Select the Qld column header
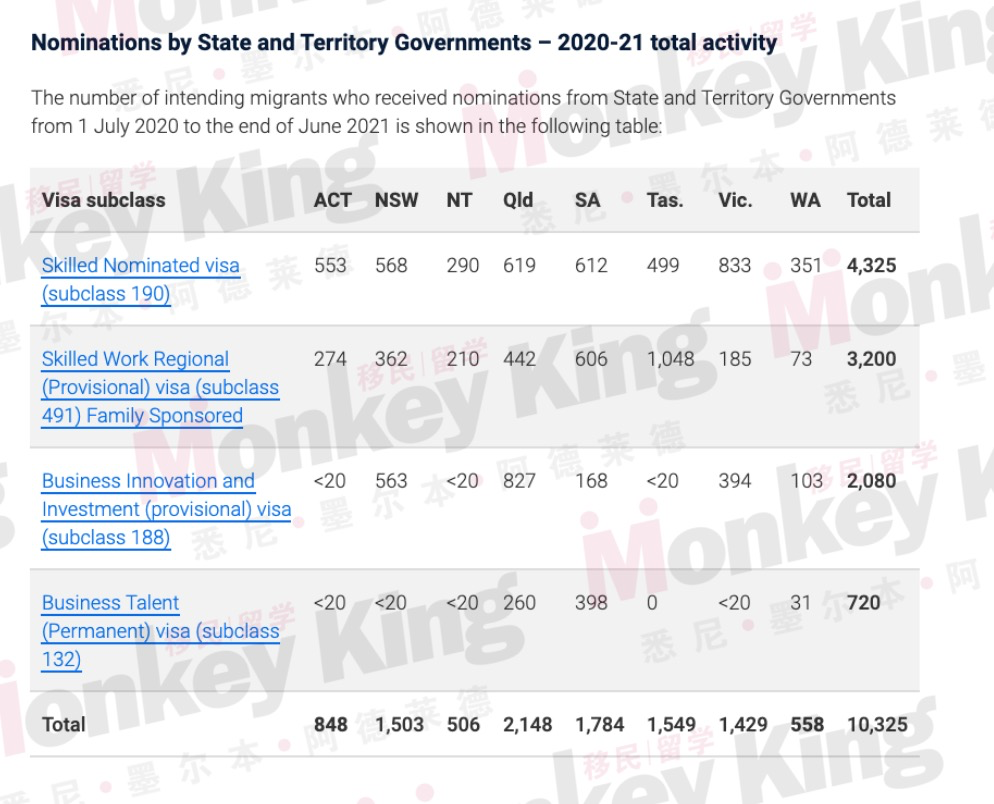 (x=518, y=200)
